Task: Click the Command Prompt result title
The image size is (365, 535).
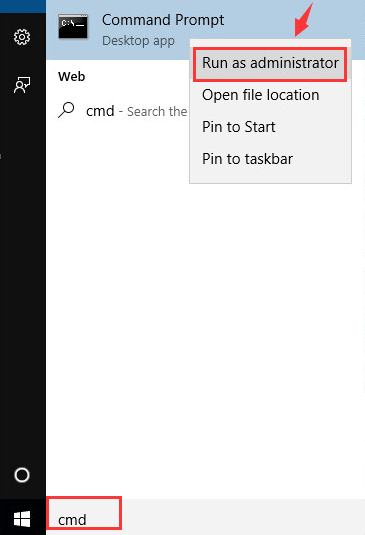Action: click(x=163, y=20)
